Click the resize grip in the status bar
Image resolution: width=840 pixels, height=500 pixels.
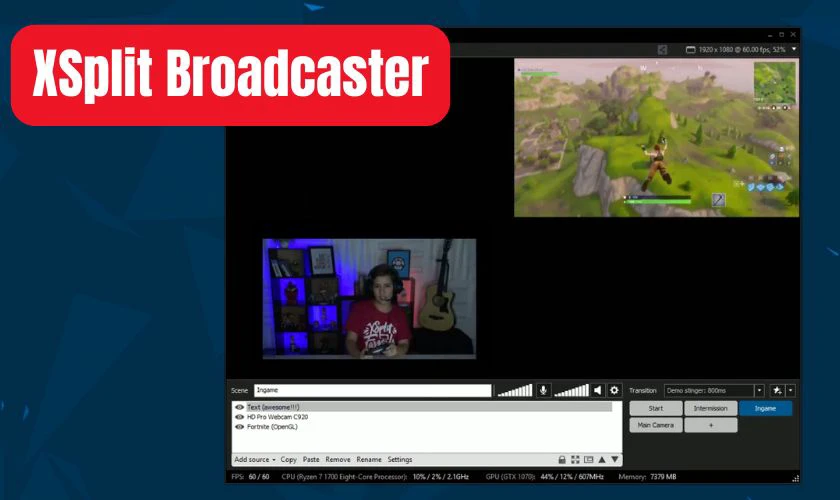pyautogui.click(x=795, y=478)
